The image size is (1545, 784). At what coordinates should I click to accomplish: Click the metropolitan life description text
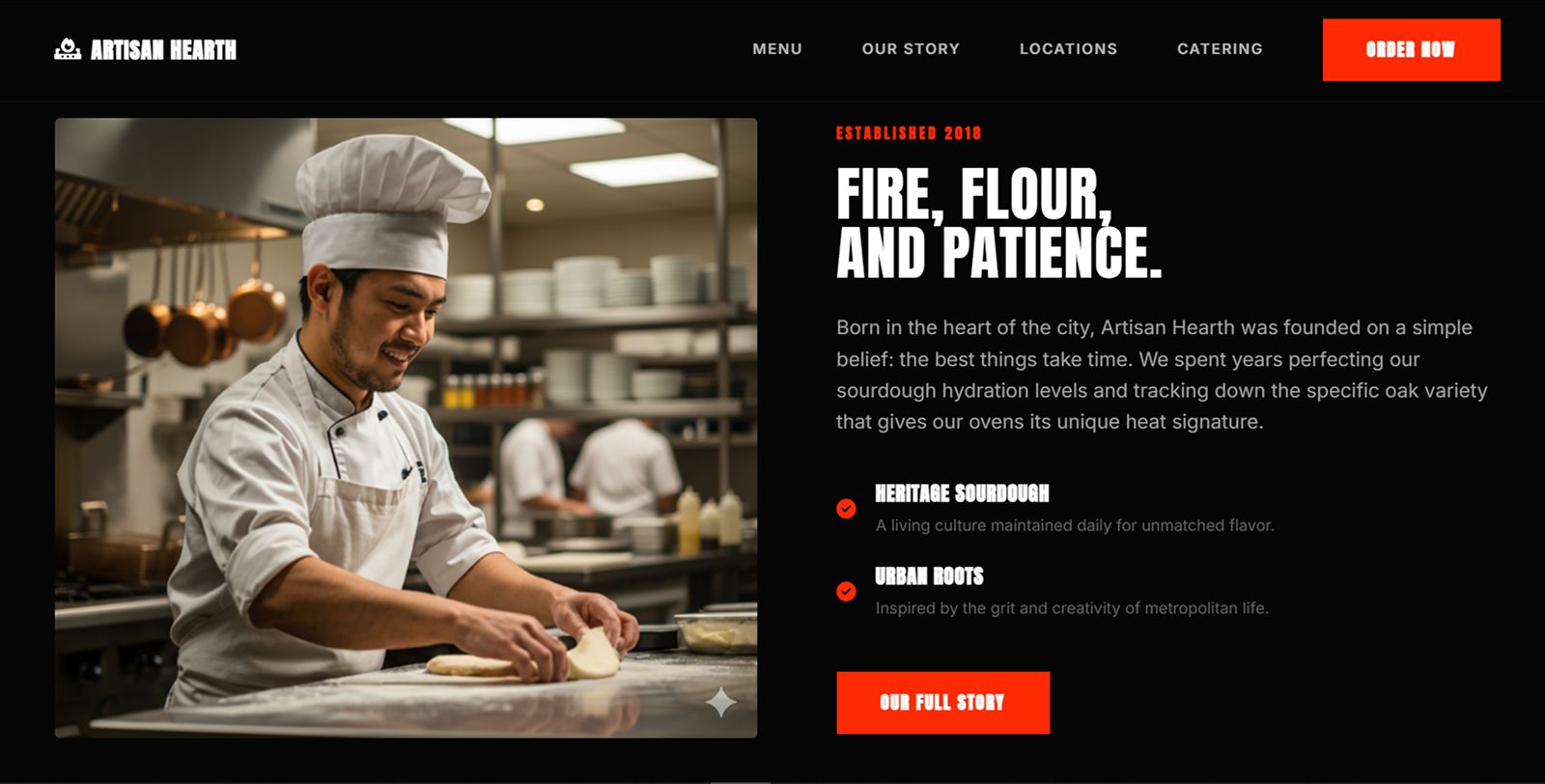point(1072,608)
